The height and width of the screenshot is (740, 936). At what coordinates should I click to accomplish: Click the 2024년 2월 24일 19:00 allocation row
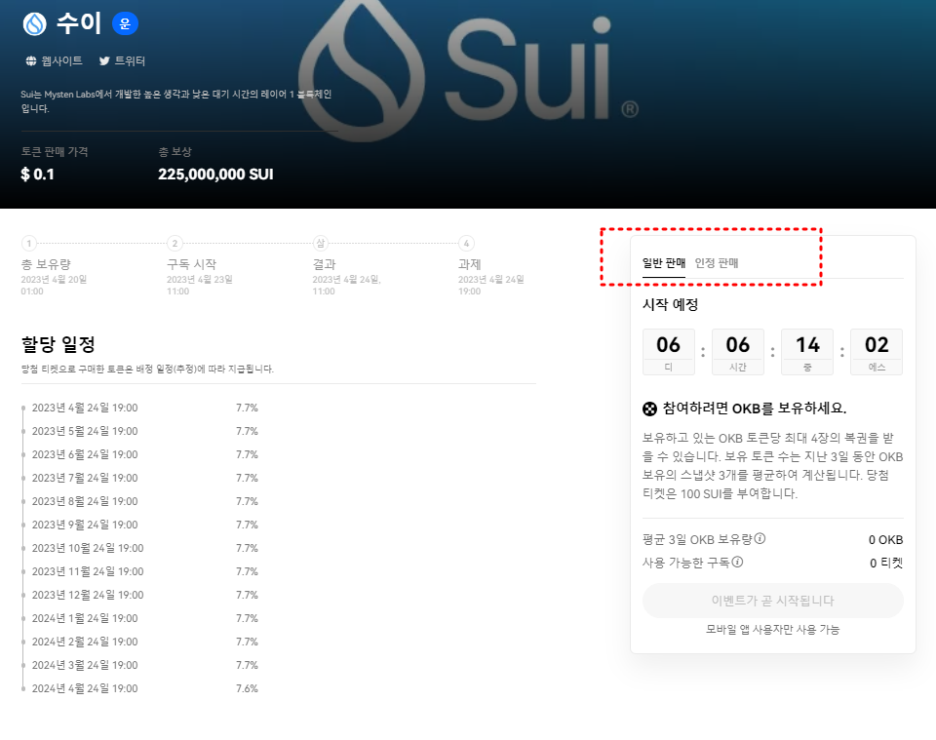[140, 642]
